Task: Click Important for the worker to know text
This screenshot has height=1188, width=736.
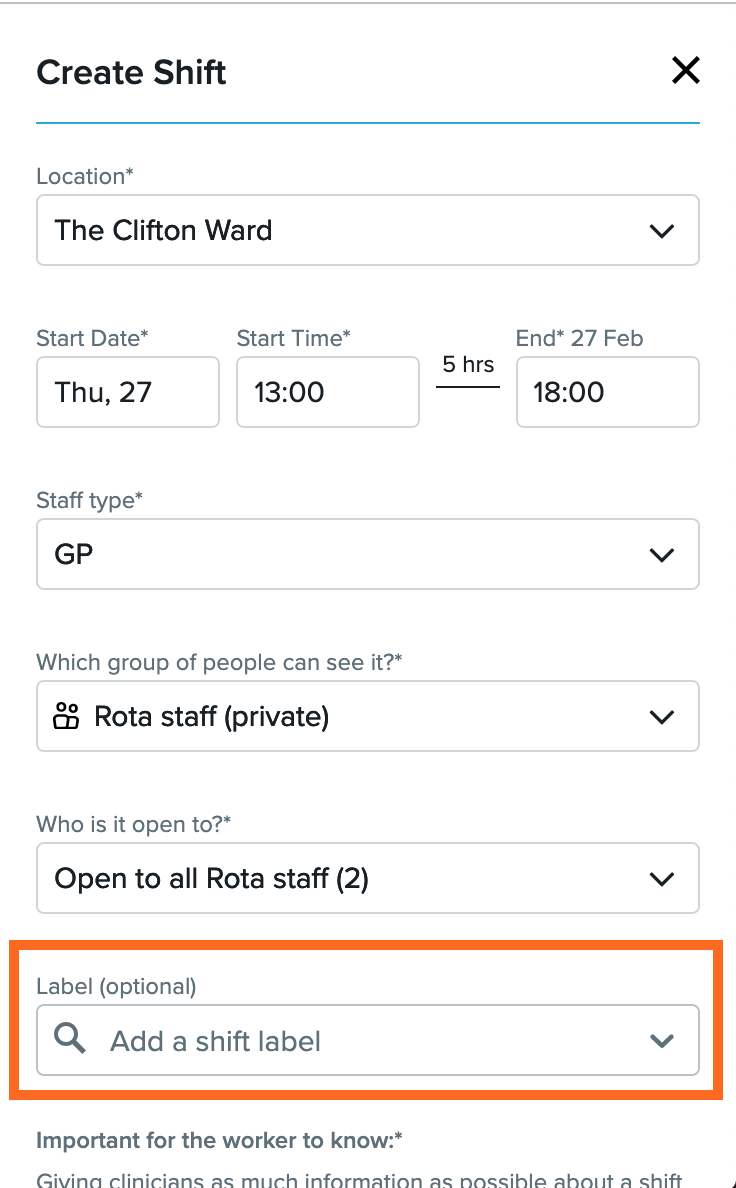Action: pos(219,1140)
